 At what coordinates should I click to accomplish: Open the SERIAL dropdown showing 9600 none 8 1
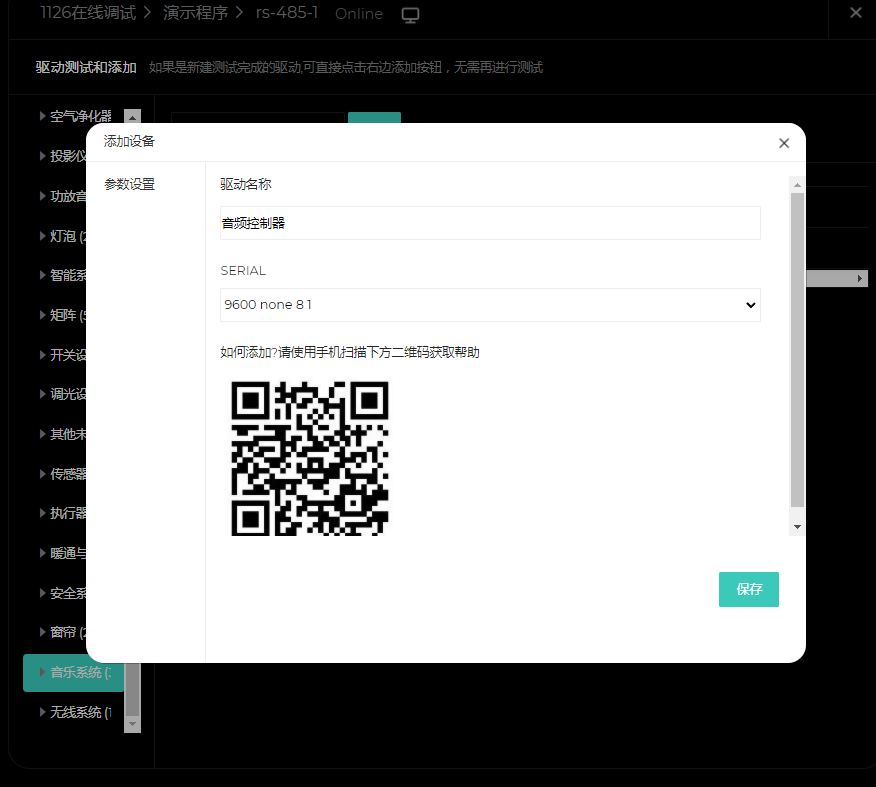(490, 305)
